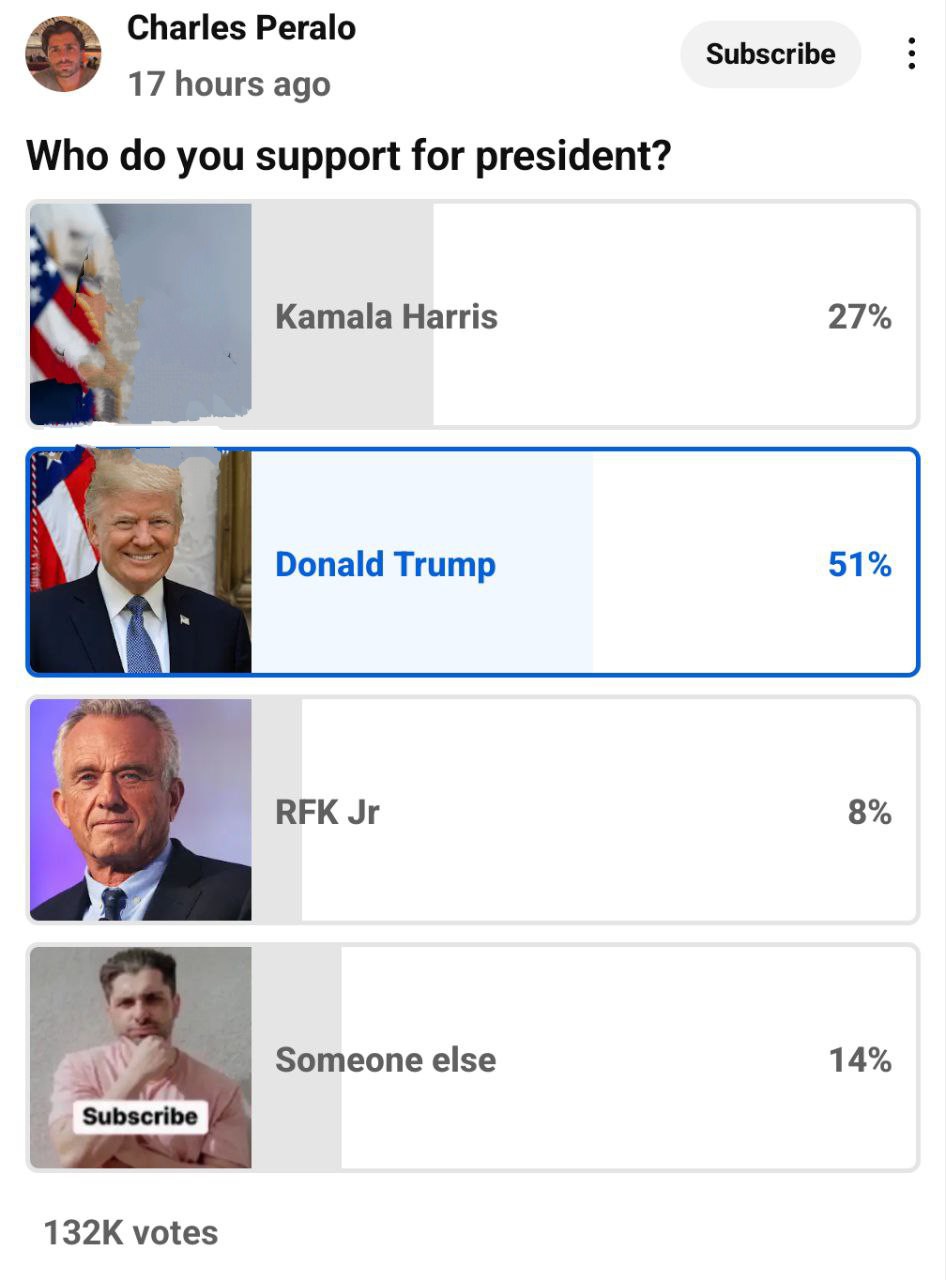
Task: Click the RFK Jr portrait thumbnail
Action: pyautogui.click(x=140, y=810)
